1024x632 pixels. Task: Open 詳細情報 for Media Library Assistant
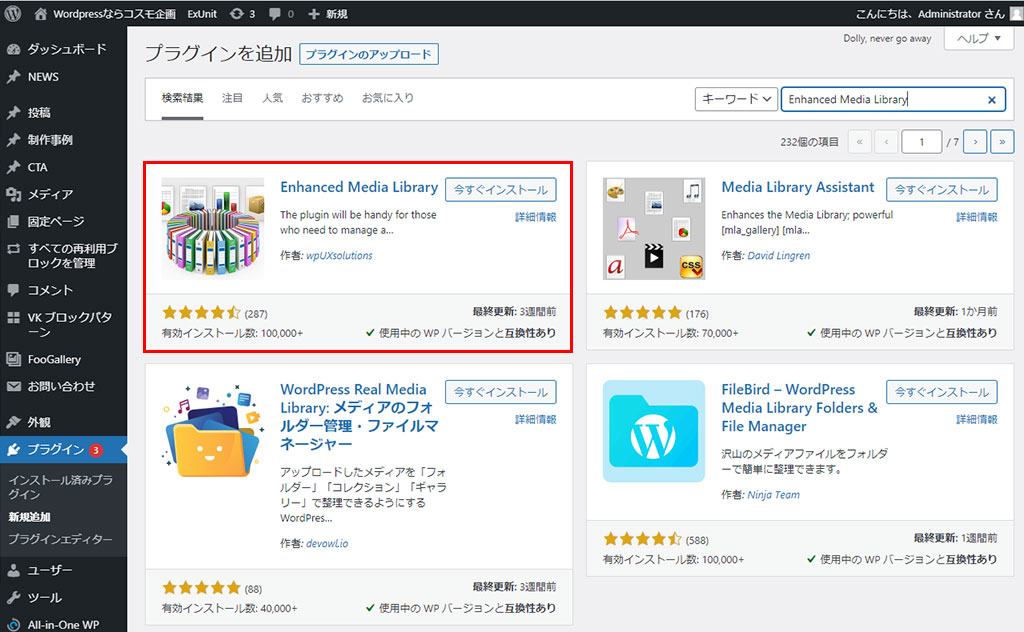(977, 217)
